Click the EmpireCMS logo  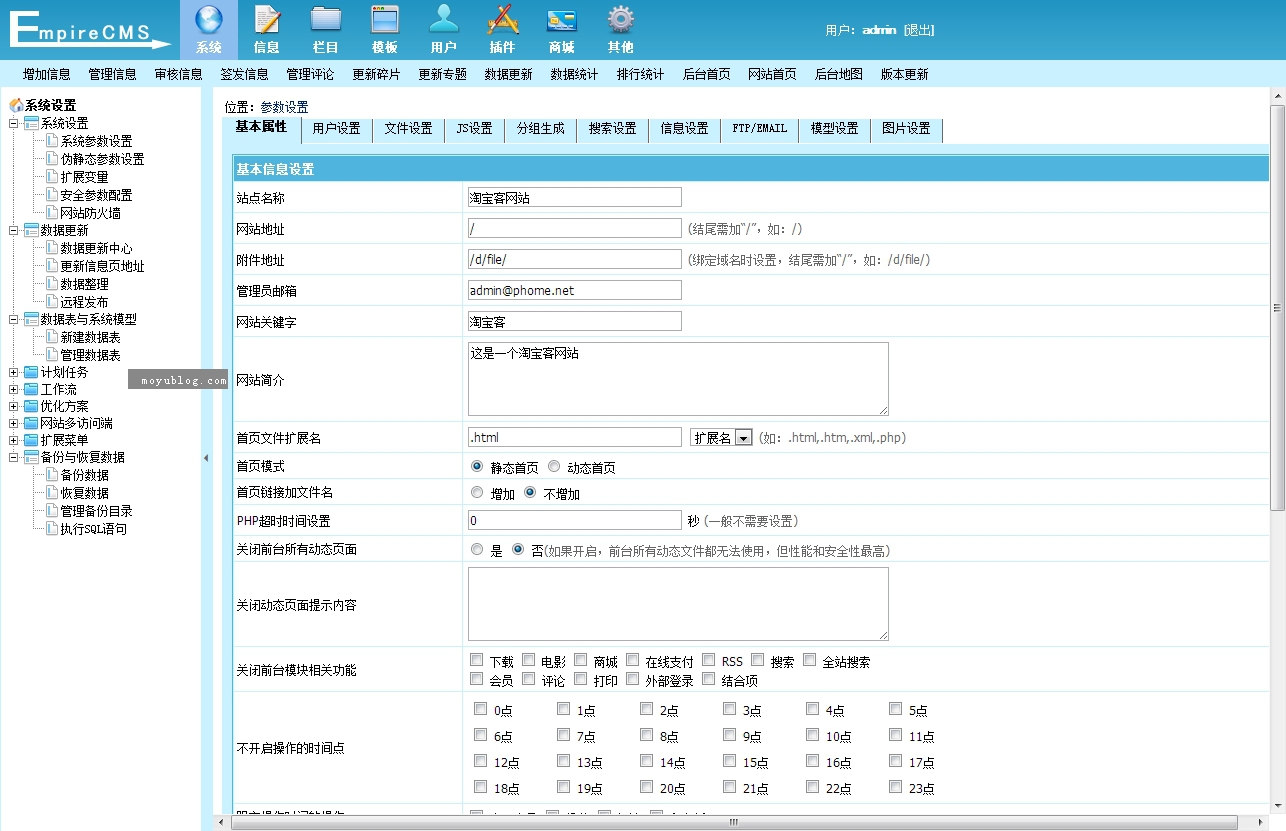point(90,29)
